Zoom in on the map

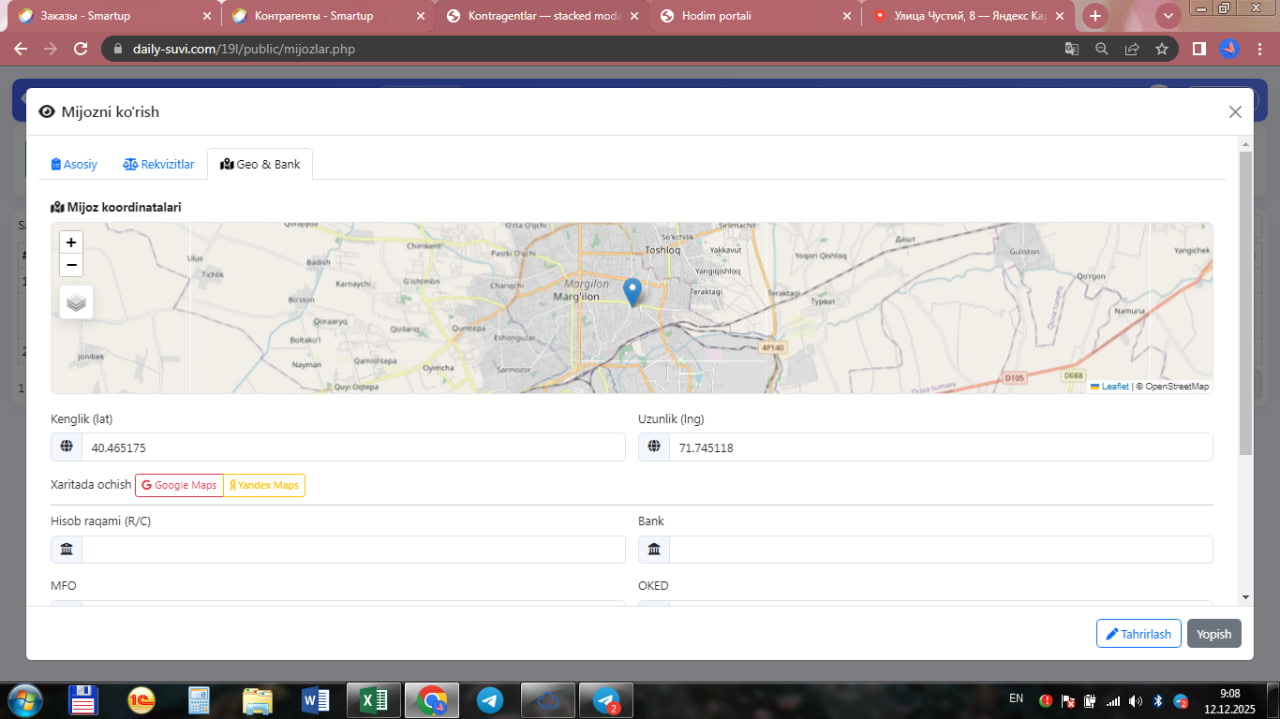pyautogui.click(x=71, y=242)
